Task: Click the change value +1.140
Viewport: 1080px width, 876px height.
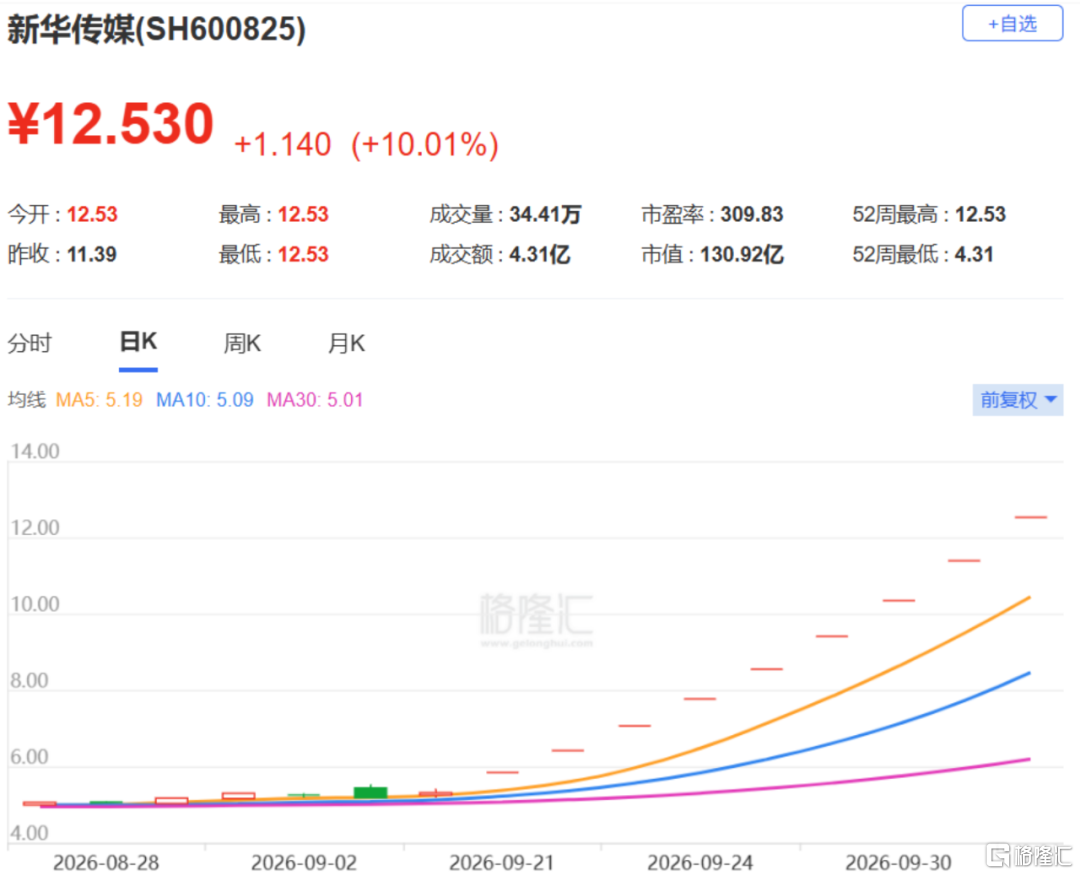Action: 282,145
